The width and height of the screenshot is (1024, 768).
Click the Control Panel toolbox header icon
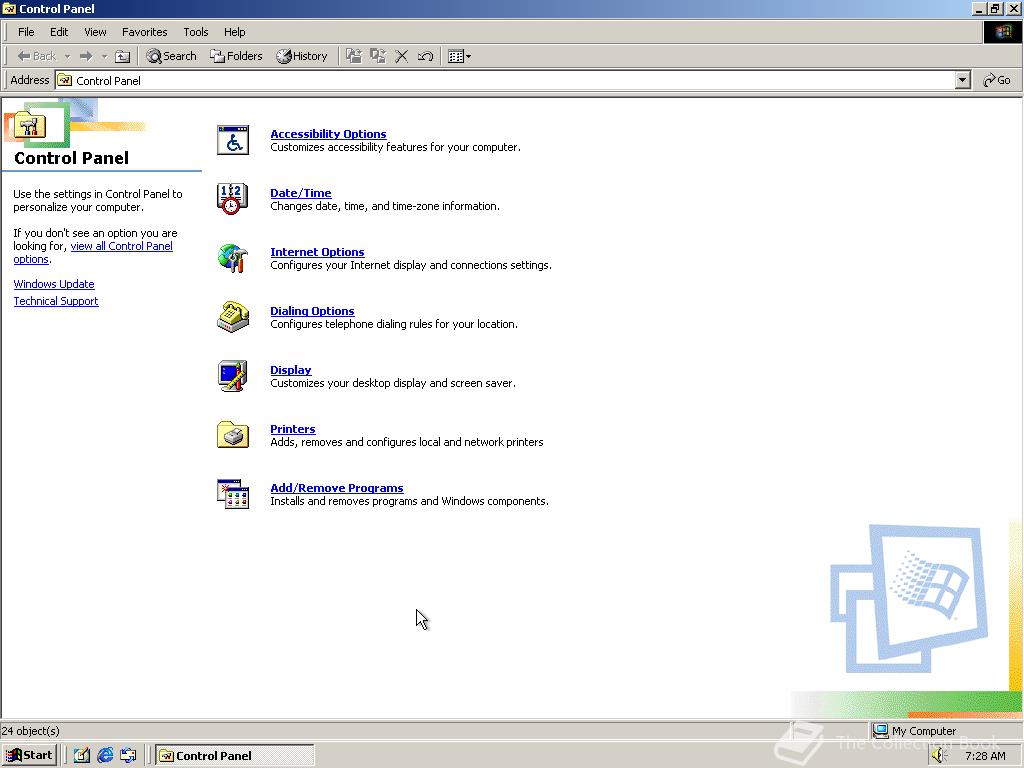tap(30, 125)
